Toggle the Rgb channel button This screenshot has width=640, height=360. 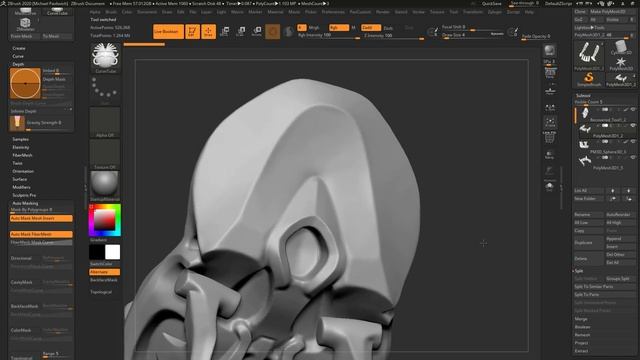click(338, 28)
